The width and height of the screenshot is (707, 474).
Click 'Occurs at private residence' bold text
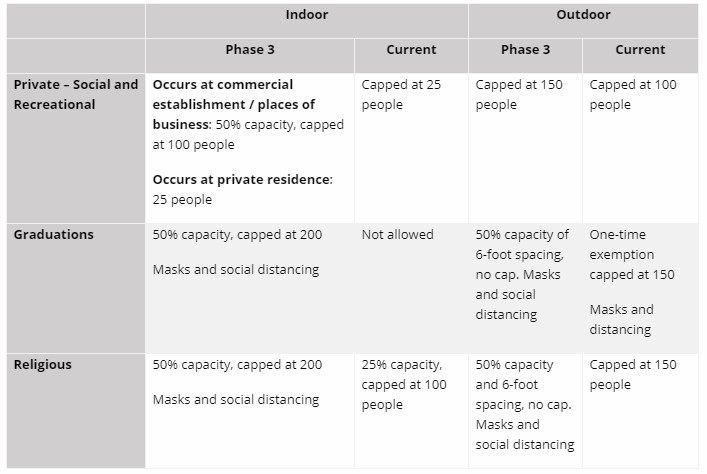(x=241, y=179)
